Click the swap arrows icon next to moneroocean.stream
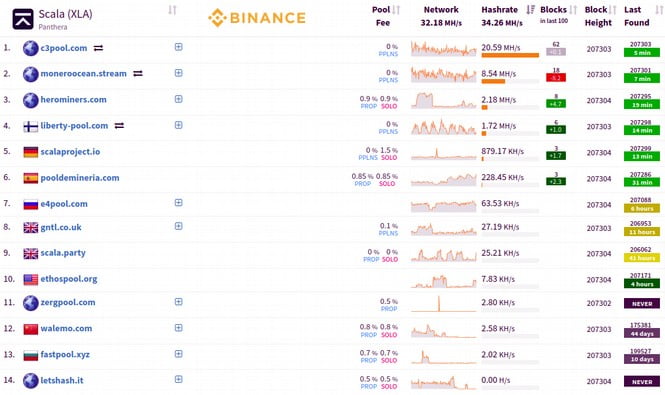The image size is (665, 395). (138, 73)
